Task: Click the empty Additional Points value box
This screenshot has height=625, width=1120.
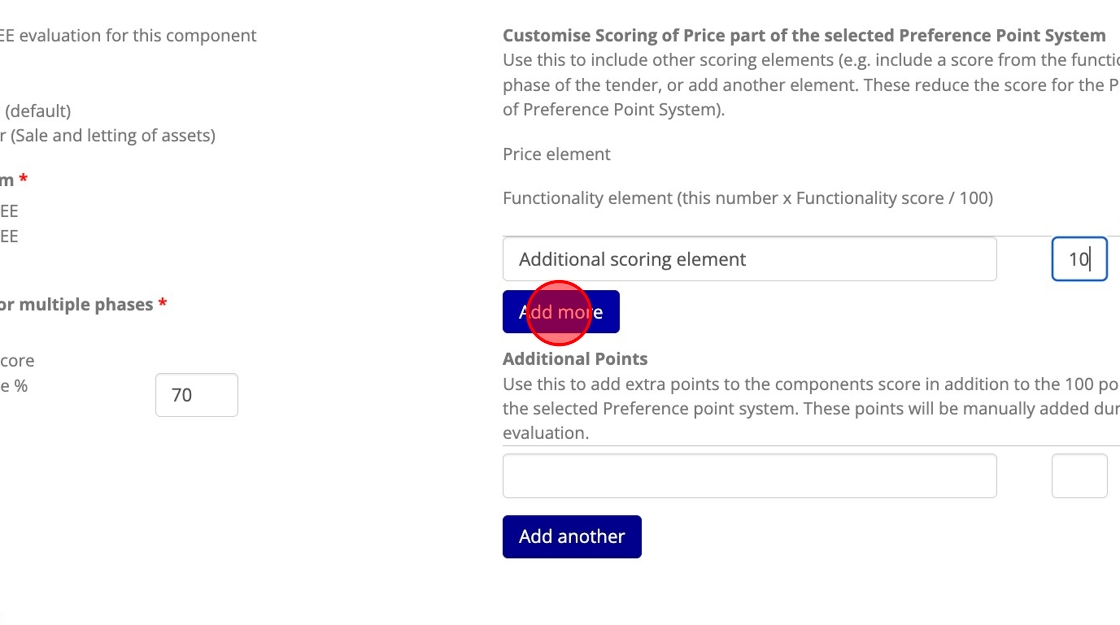Action: pyautogui.click(x=1079, y=476)
